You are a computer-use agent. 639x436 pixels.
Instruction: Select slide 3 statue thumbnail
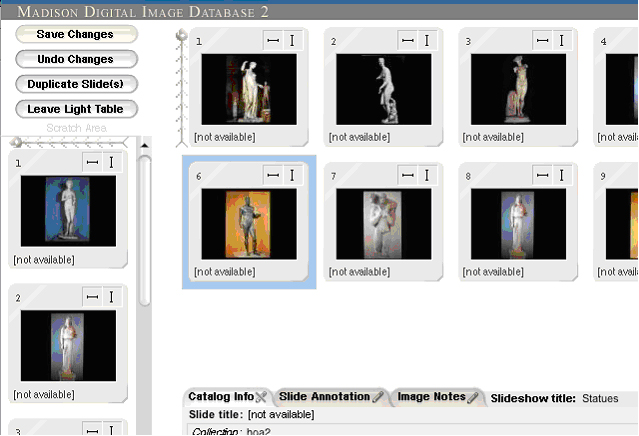tap(518, 89)
